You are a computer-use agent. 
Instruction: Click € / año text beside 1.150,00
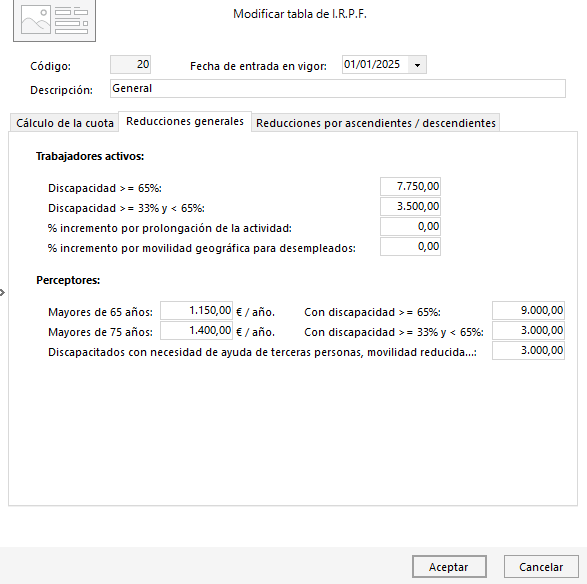point(255,312)
